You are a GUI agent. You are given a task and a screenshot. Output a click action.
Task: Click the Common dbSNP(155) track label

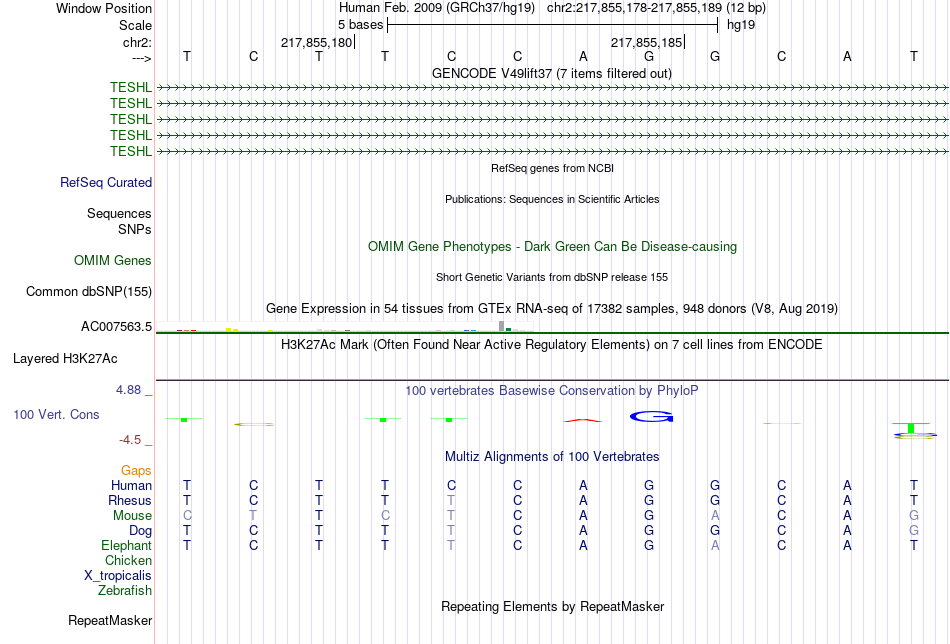[x=89, y=291]
